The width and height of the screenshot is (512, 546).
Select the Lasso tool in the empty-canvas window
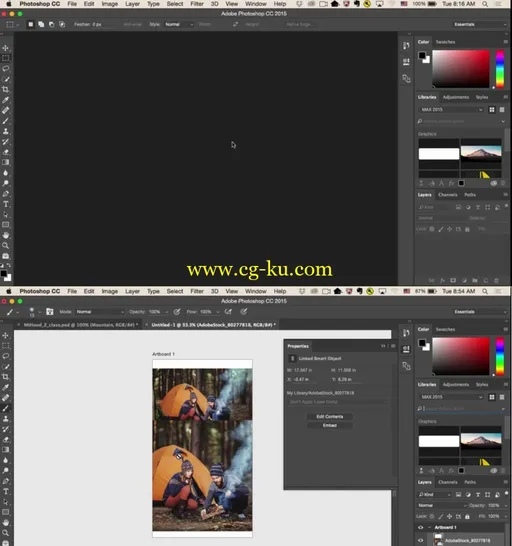point(6,69)
